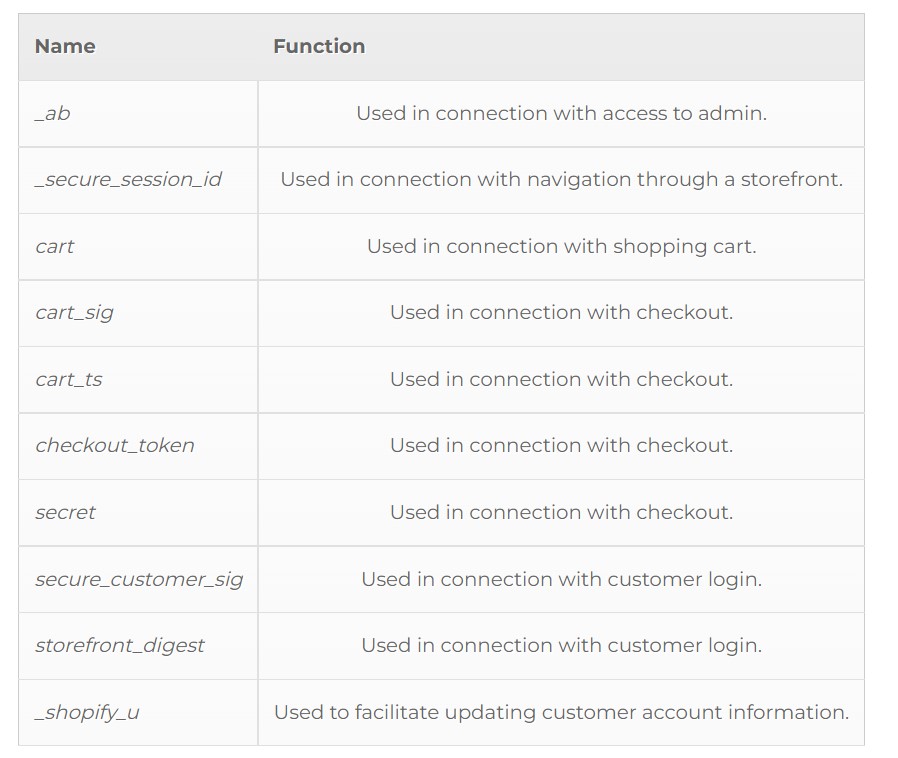This screenshot has width=898, height=758.
Task: Click the checkout_token cookie name
Action: 115,446
